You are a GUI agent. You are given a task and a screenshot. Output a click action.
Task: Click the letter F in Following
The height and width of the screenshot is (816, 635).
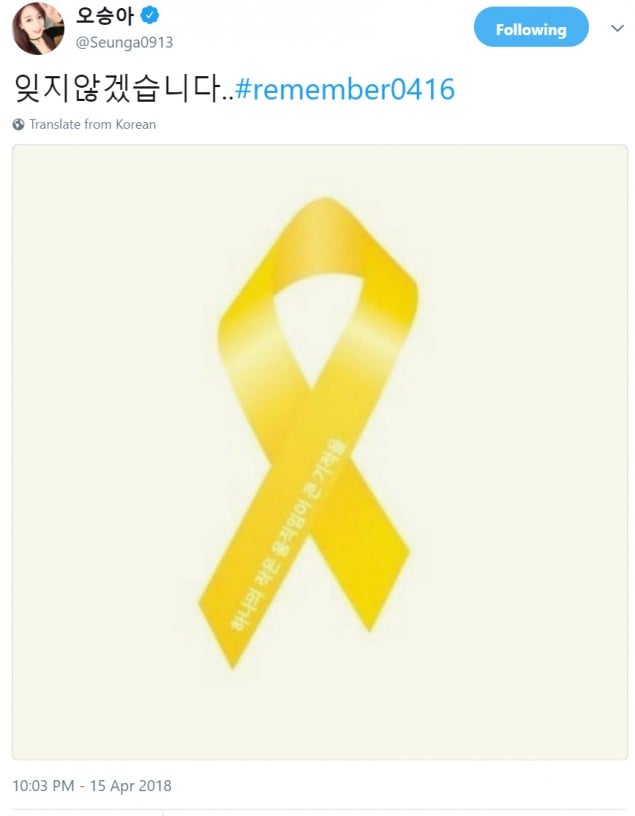coord(500,30)
